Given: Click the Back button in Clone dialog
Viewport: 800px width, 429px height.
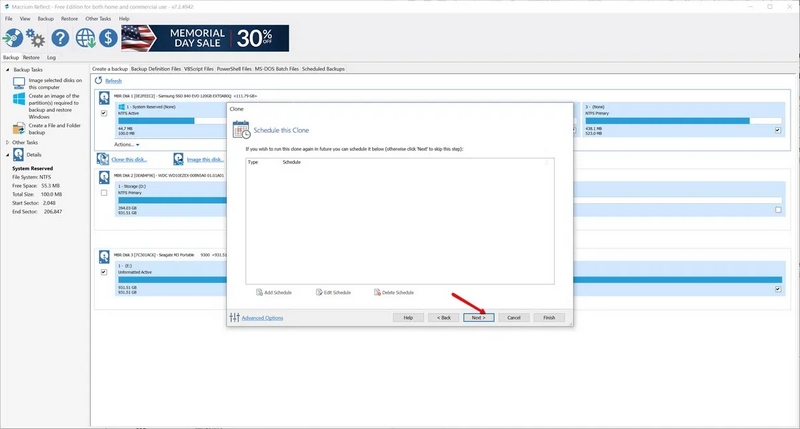Looking at the screenshot, I should tap(443, 317).
